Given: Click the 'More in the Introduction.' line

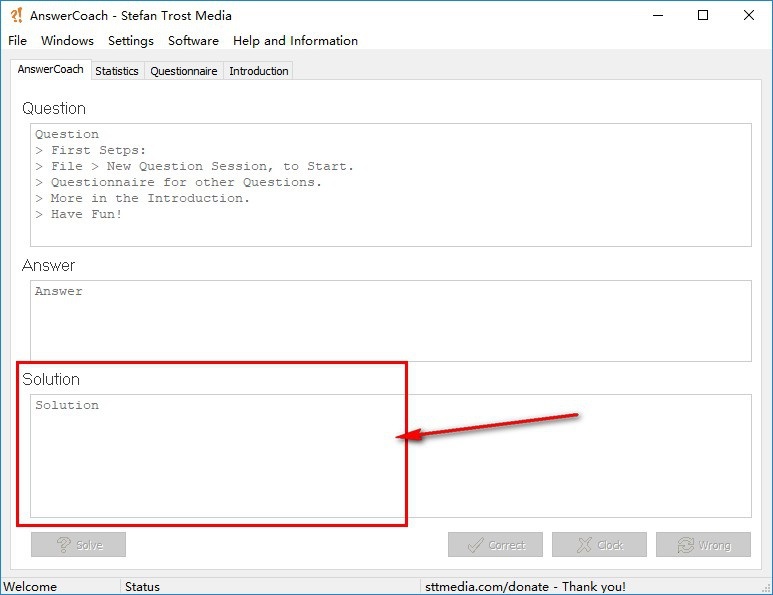Looking at the screenshot, I should coord(142,198).
